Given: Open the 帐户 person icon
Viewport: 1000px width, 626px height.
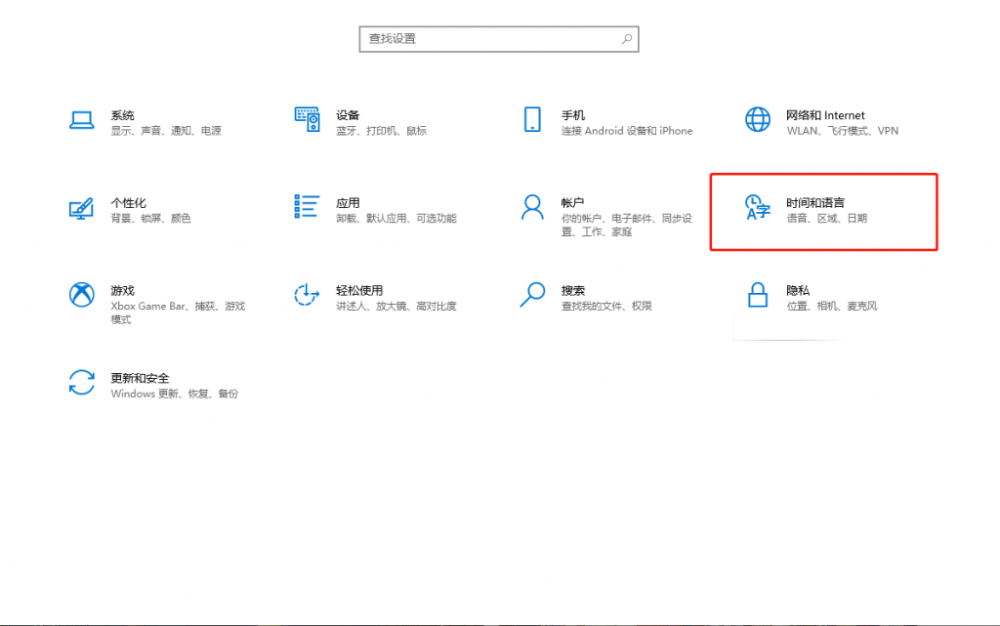Looking at the screenshot, I should click(x=532, y=207).
